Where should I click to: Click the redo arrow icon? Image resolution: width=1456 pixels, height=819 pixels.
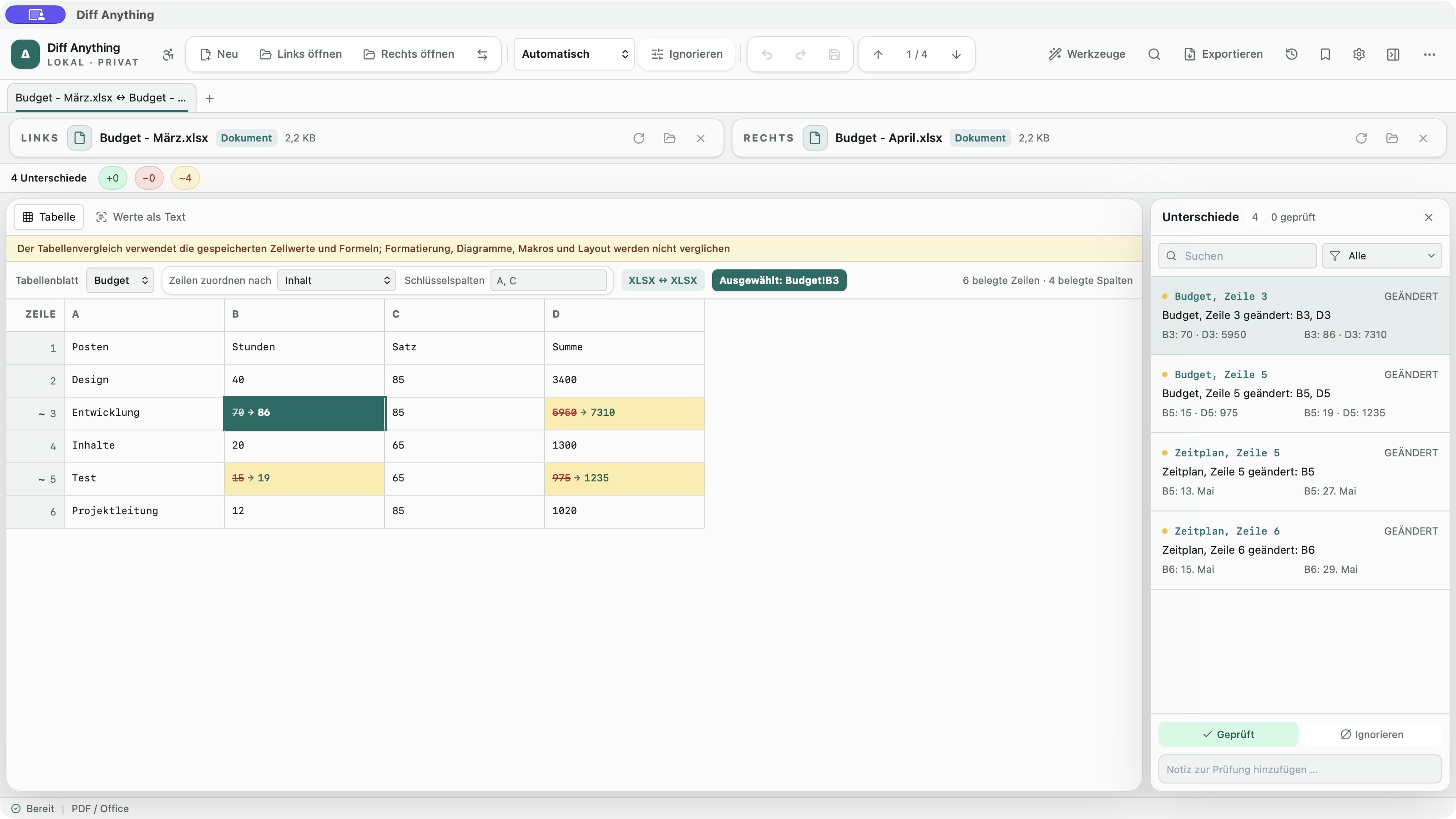(800, 54)
